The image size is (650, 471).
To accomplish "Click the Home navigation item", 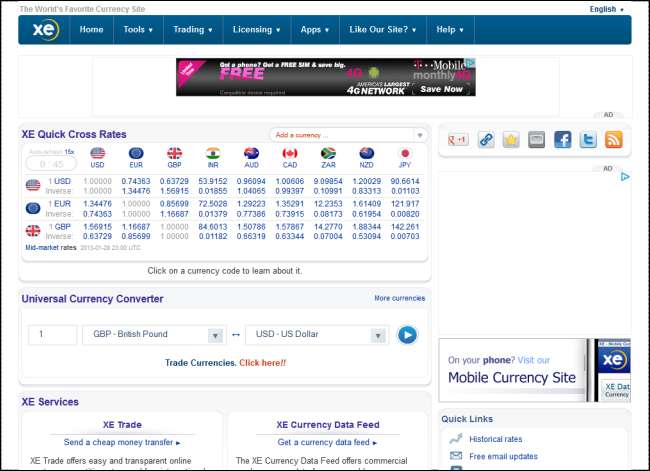I will (91, 30).
